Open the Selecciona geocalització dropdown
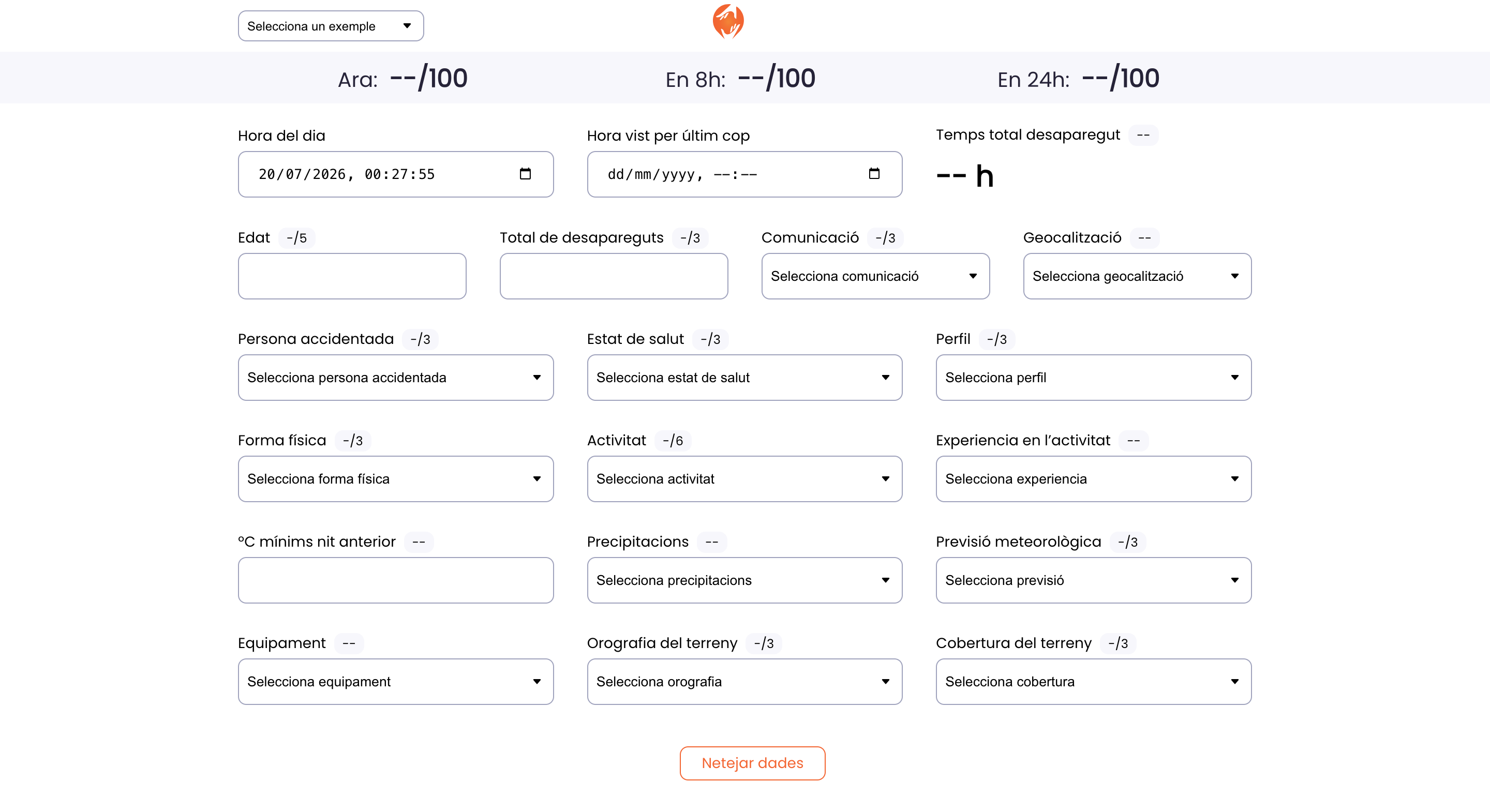Viewport: 1490px width, 812px height. pos(1137,276)
